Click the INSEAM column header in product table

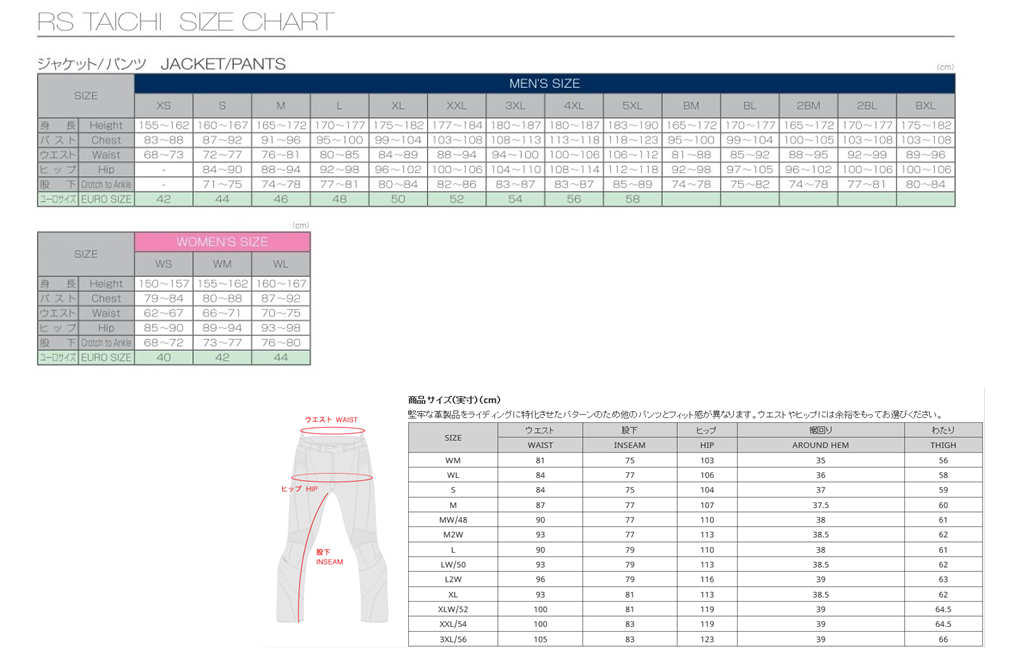[x=629, y=445]
